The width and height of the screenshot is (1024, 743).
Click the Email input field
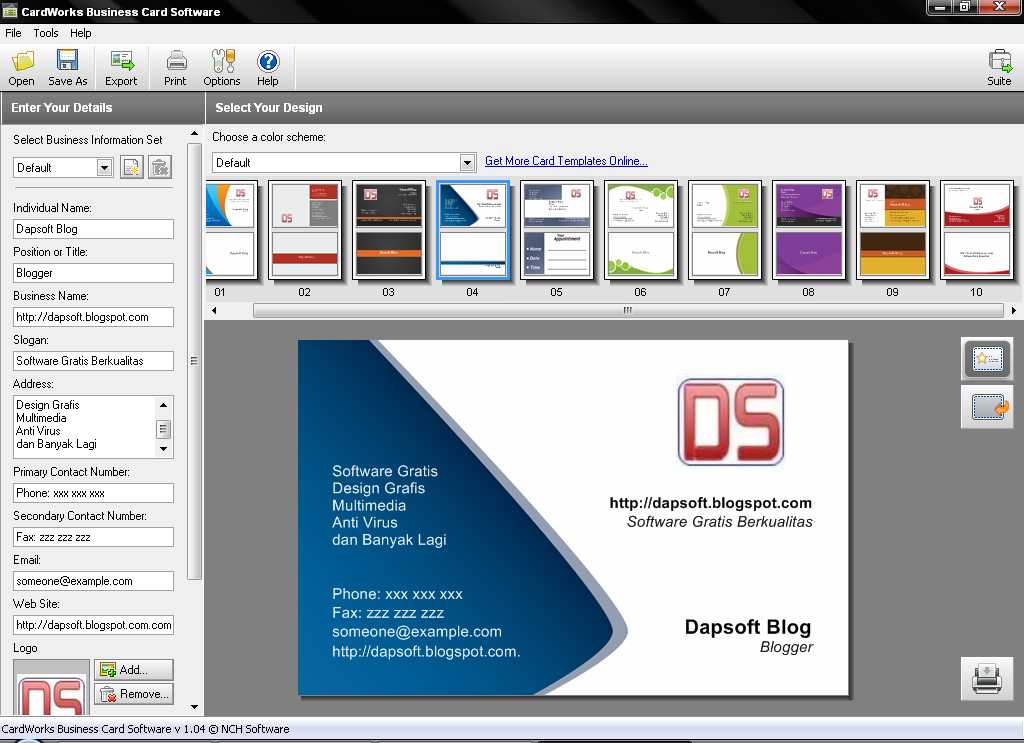coord(93,581)
